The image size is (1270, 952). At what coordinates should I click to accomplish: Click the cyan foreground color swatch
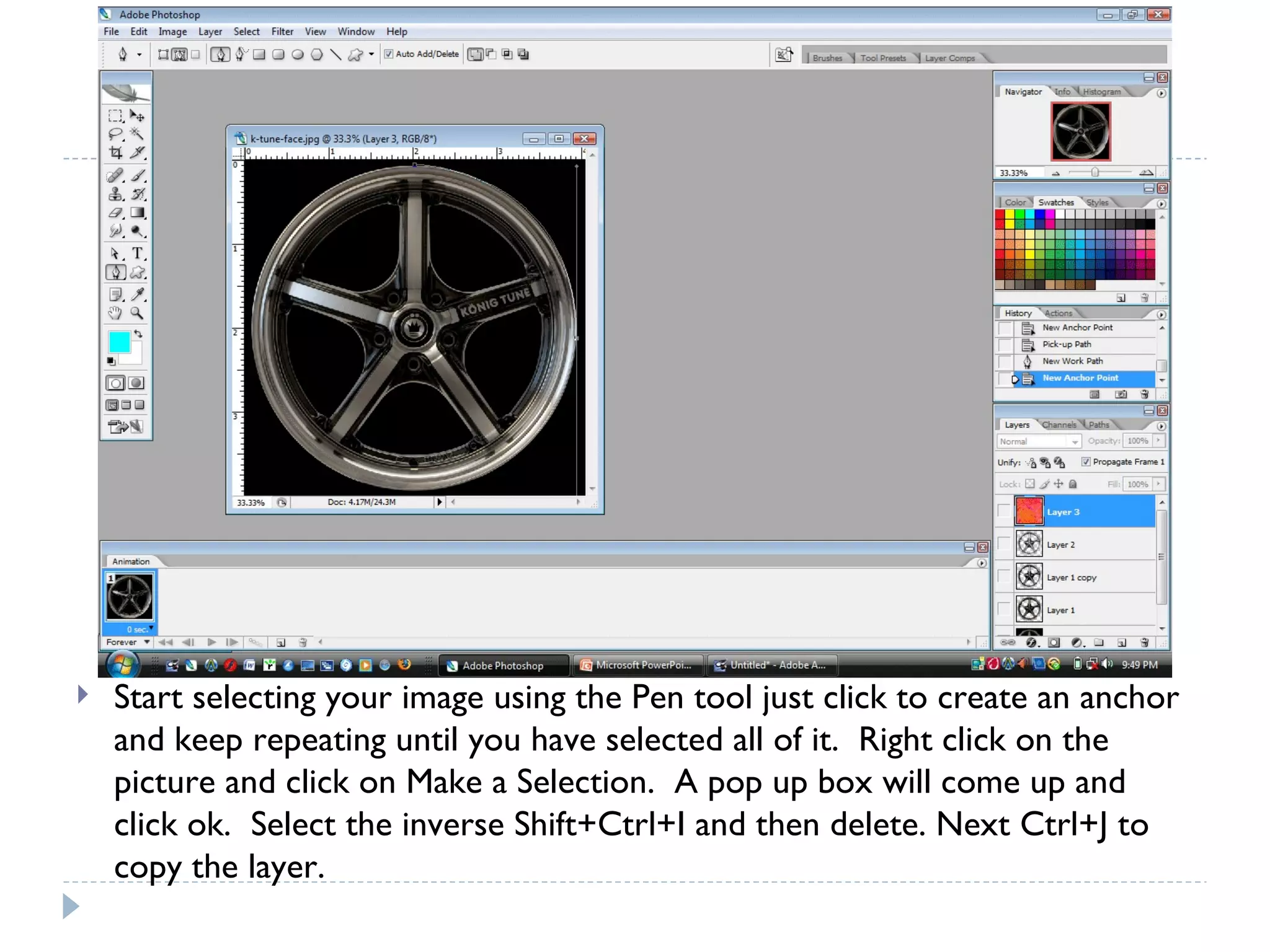[119, 342]
